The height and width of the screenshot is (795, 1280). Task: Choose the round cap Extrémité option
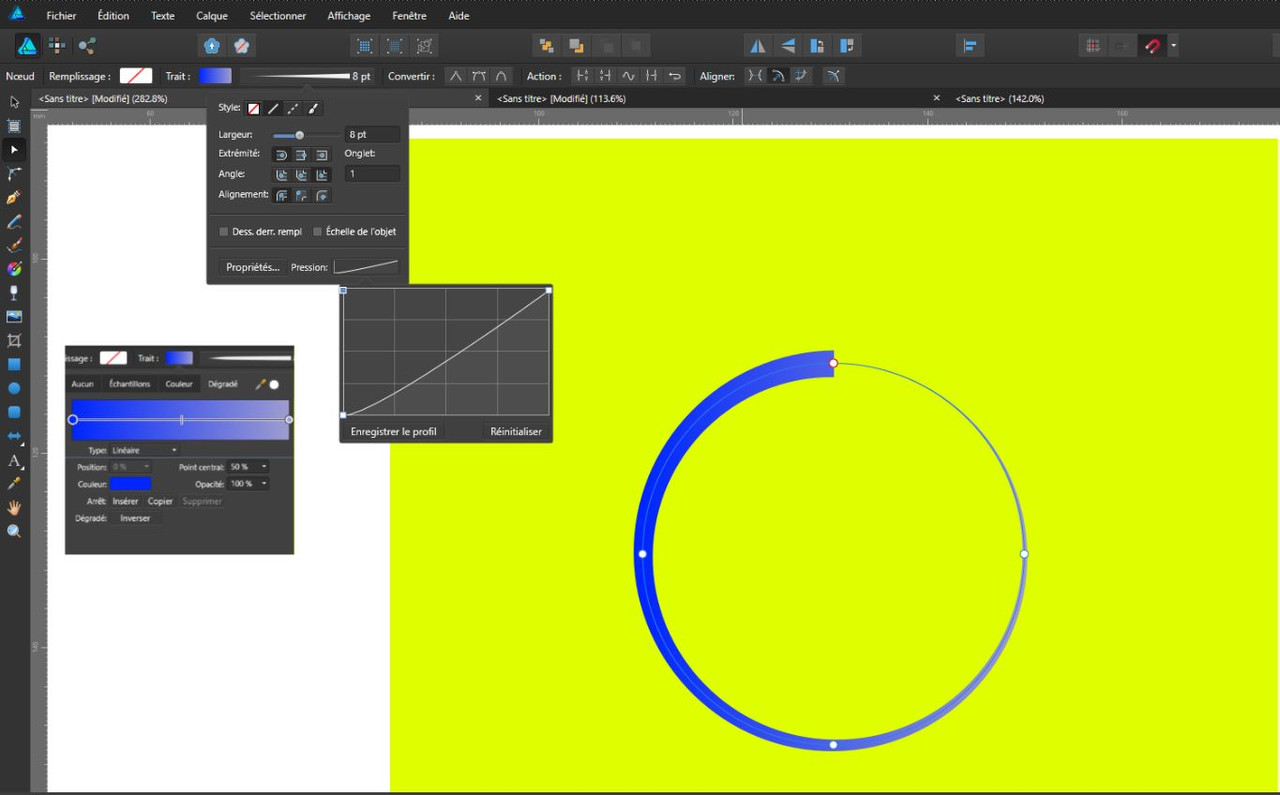point(282,155)
